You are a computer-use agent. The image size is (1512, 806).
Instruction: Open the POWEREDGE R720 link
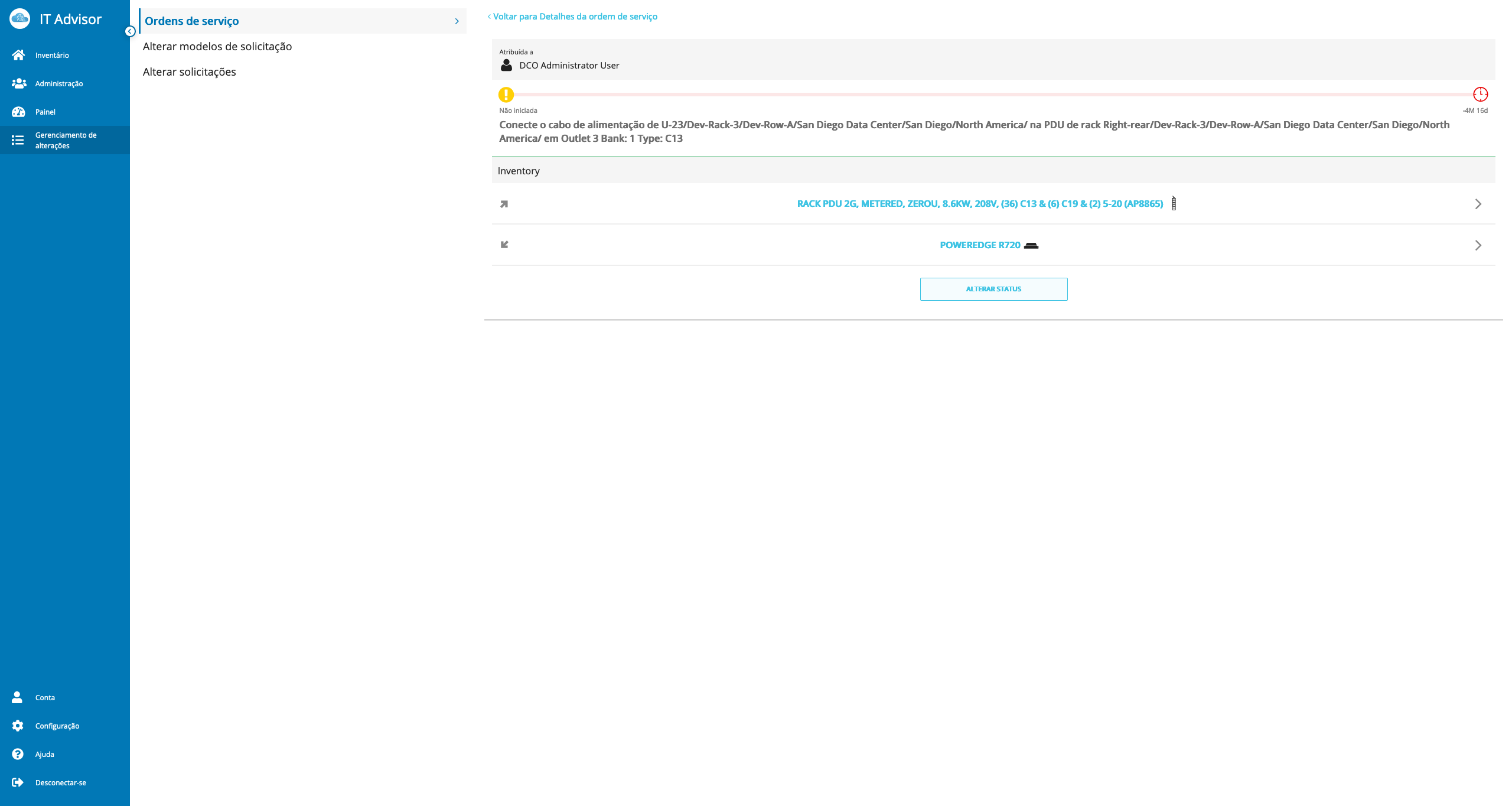[980, 245]
